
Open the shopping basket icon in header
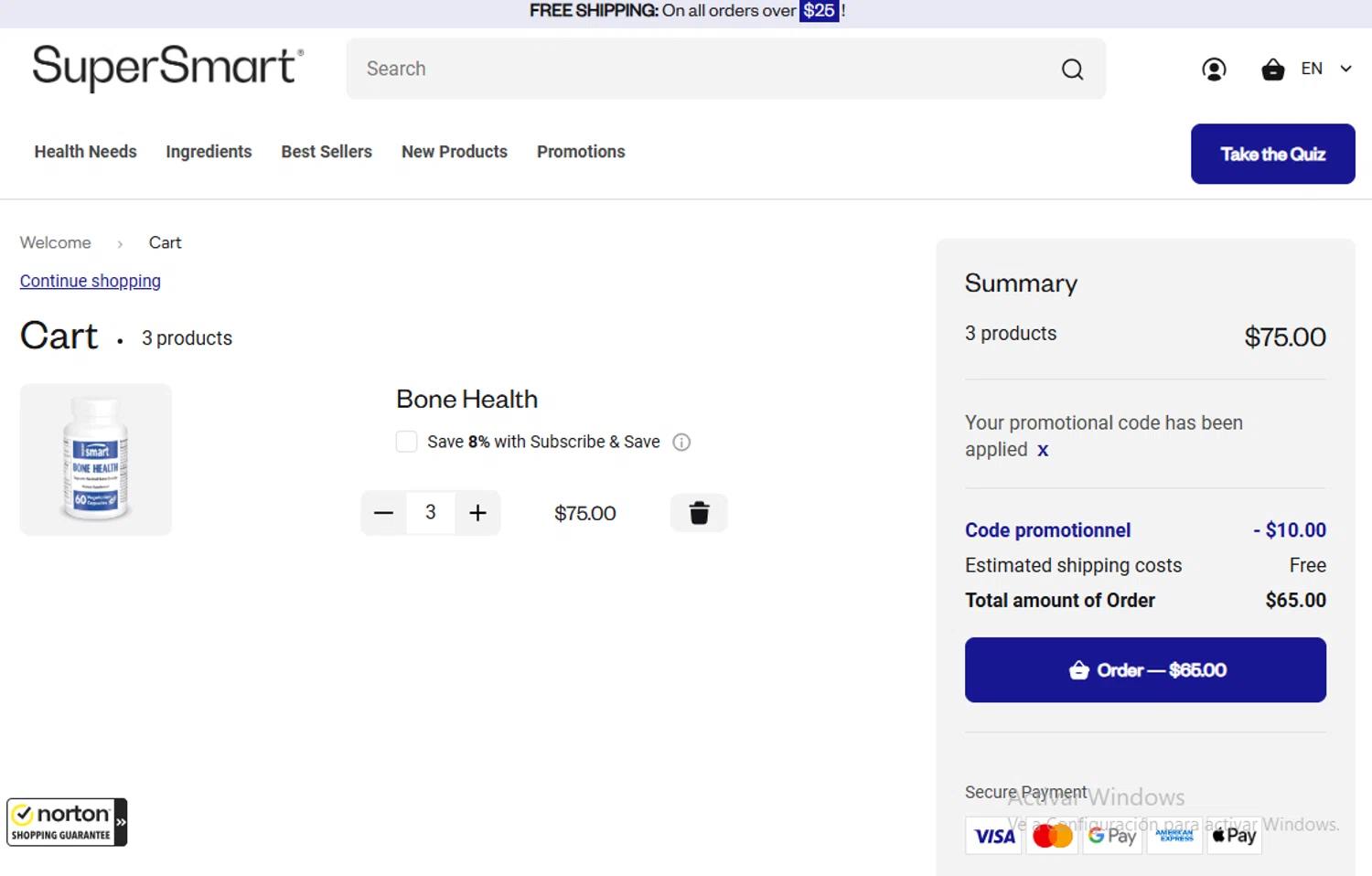[x=1272, y=69]
